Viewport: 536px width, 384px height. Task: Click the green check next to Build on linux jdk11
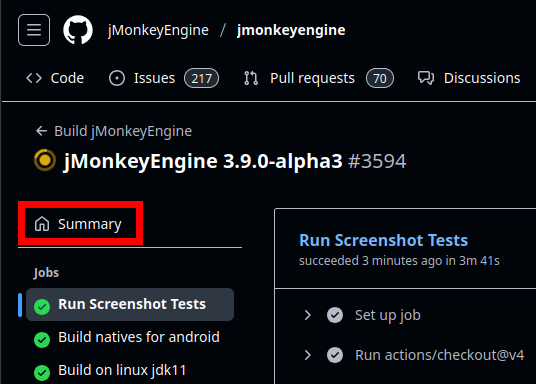[x=42, y=373]
